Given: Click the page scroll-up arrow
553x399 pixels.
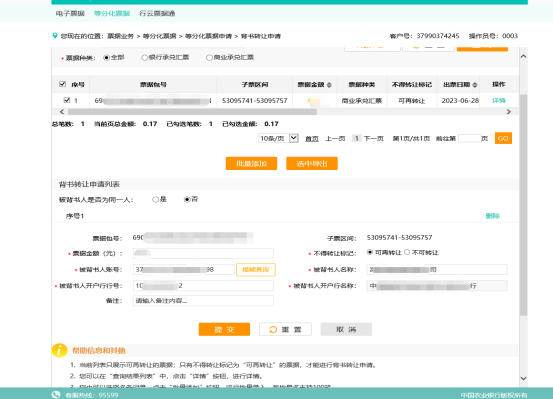Looking at the screenshot, I should coord(523,56).
